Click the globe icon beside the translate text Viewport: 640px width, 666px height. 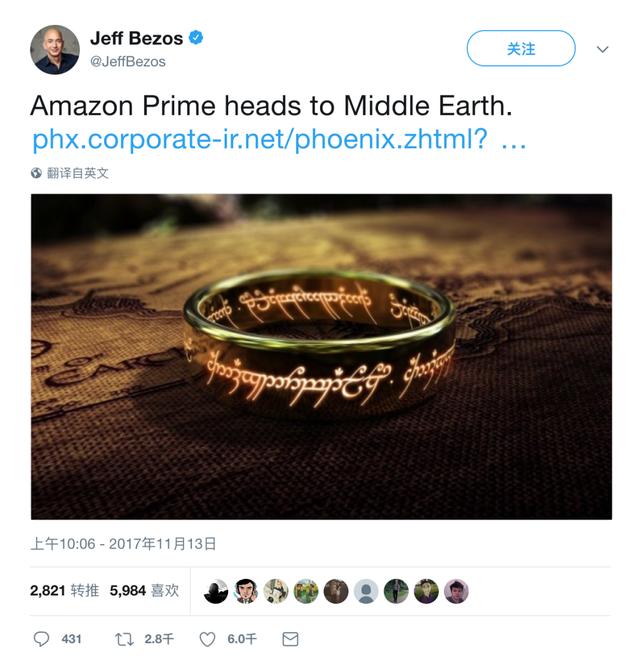tap(37, 173)
